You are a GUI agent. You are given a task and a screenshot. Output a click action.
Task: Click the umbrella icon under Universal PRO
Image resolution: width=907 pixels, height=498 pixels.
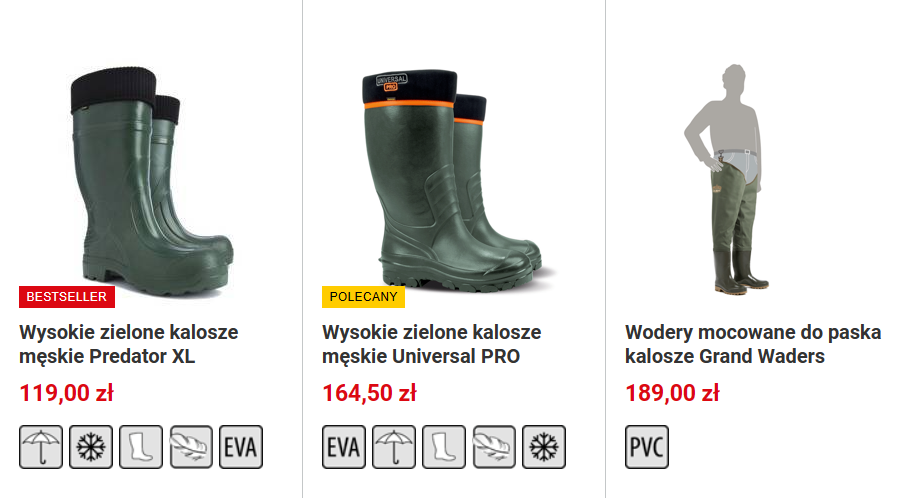point(394,447)
